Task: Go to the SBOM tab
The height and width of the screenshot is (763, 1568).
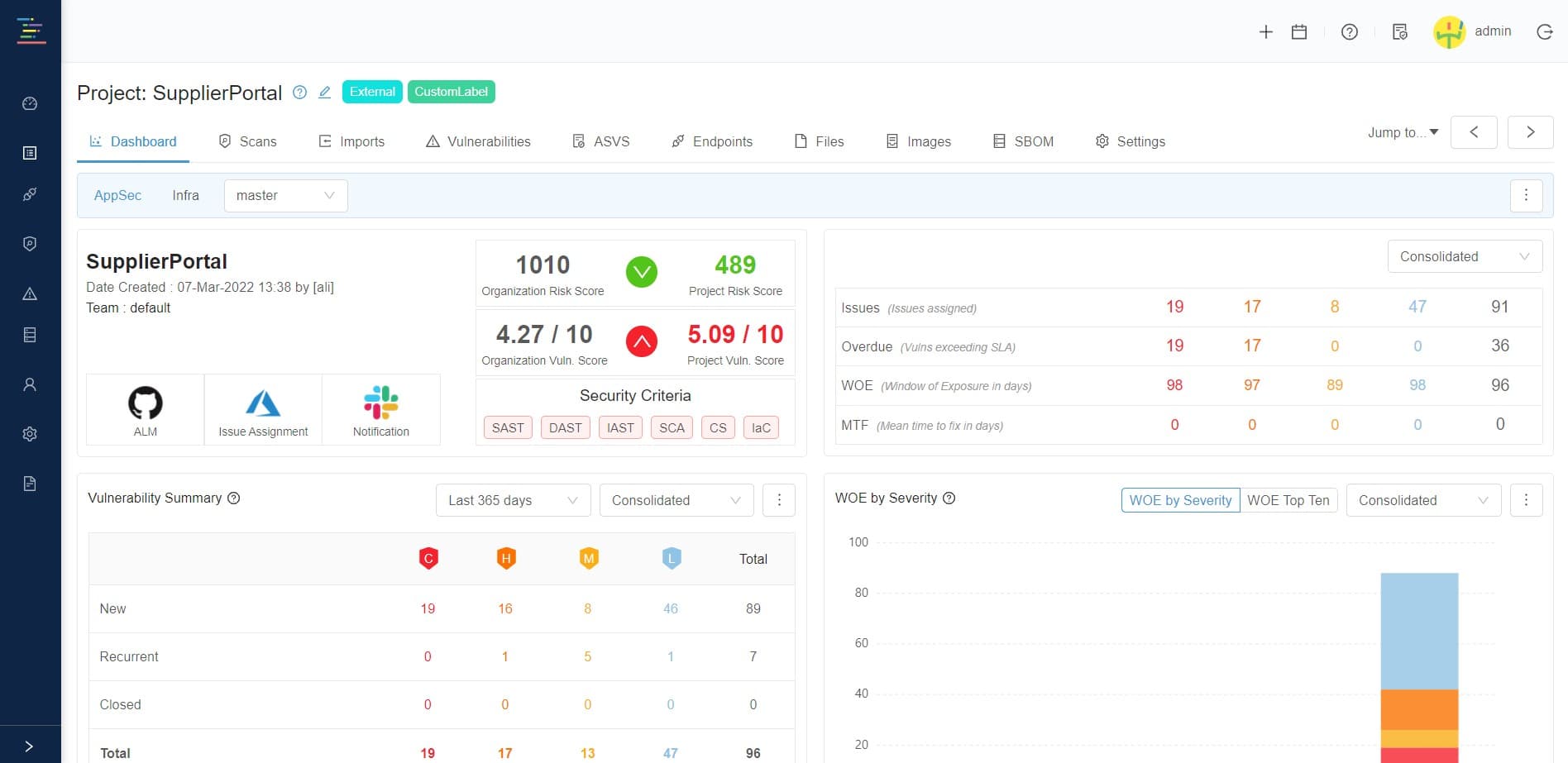Action: point(1024,141)
